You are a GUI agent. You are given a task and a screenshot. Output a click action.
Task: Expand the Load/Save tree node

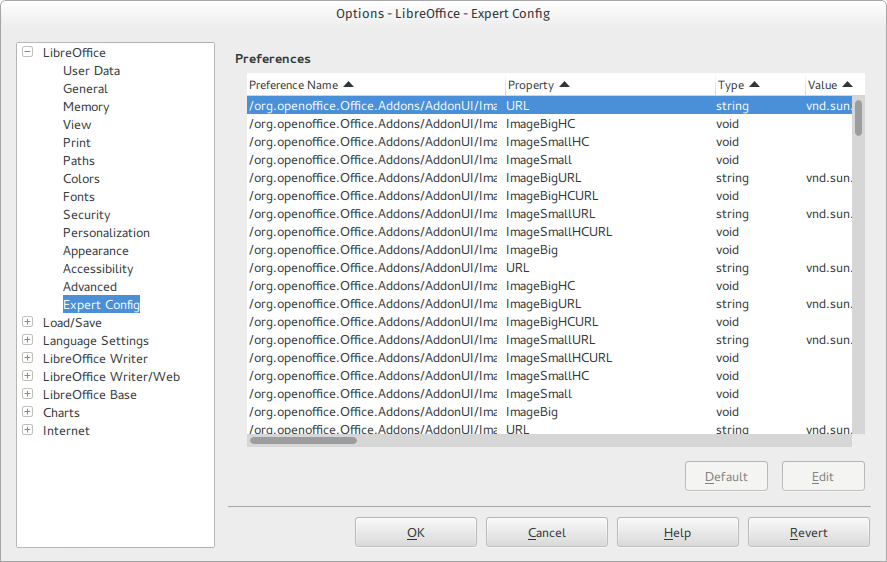(x=28, y=323)
